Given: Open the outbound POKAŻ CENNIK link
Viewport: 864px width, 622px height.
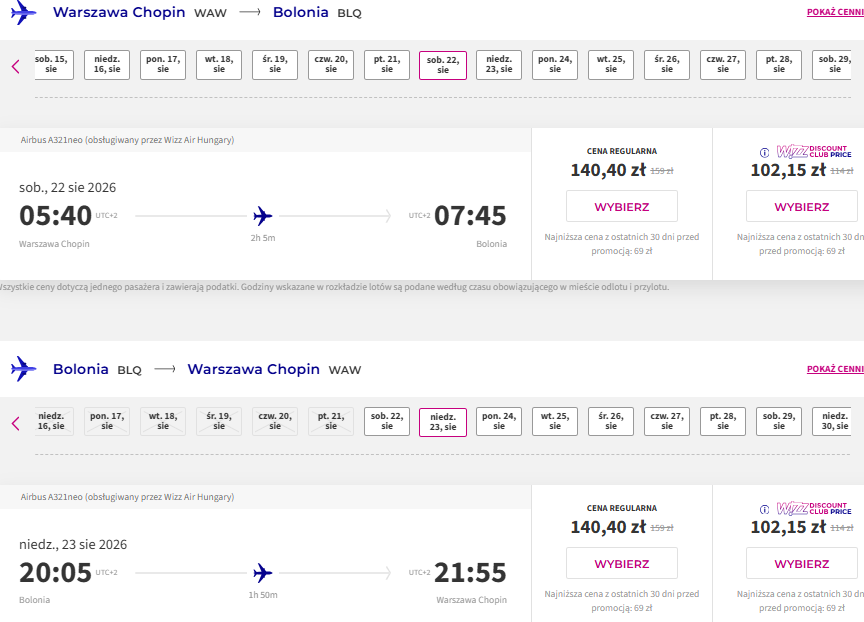Looking at the screenshot, I should click(x=835, y=12).
